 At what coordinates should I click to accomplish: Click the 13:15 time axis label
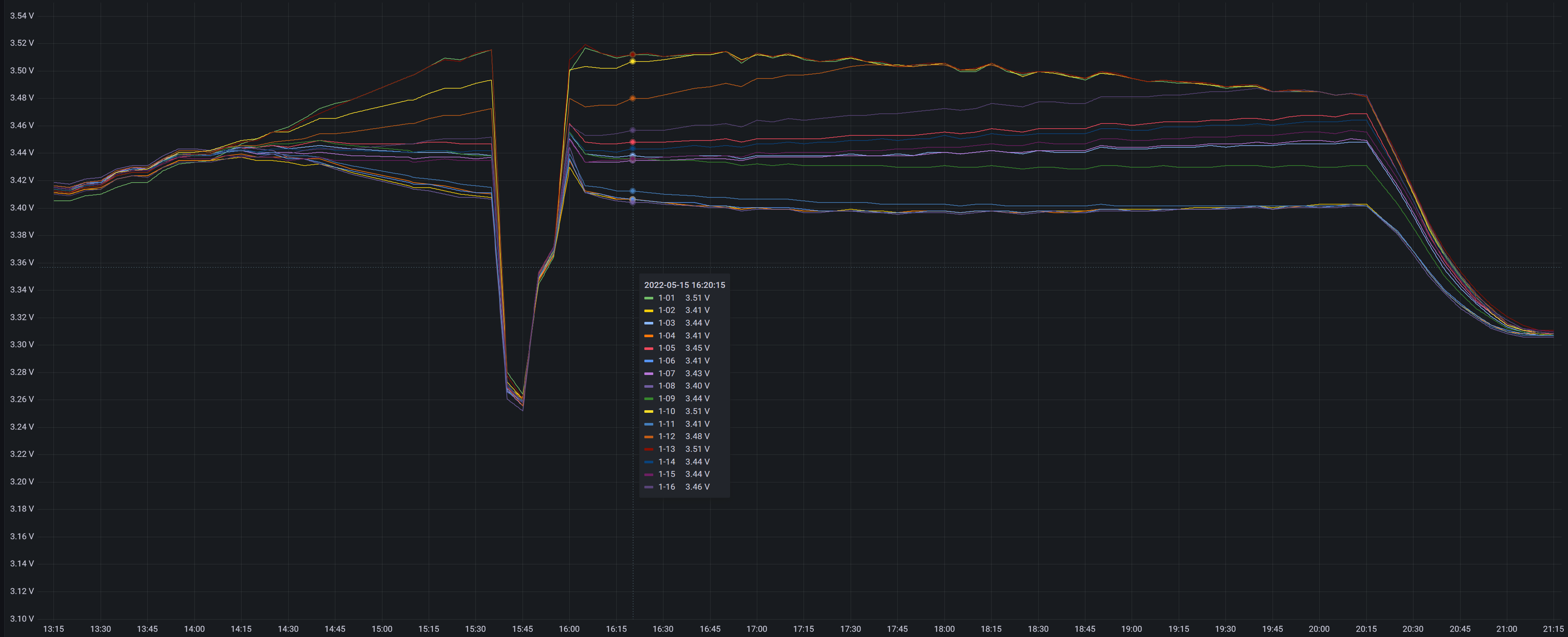pyautogui.click(x=53, y=629)
